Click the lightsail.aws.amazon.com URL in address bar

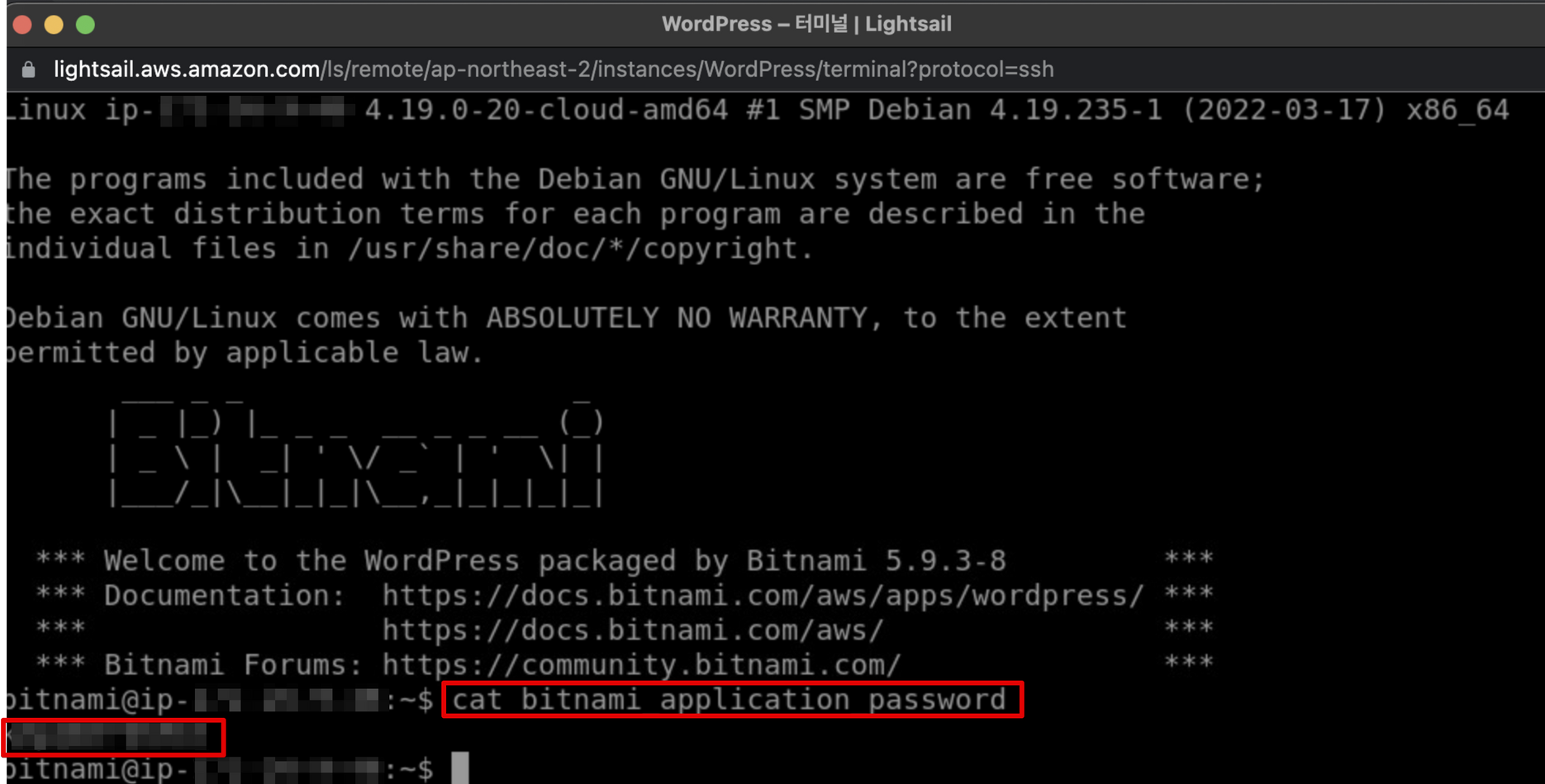tap(554, 69)
